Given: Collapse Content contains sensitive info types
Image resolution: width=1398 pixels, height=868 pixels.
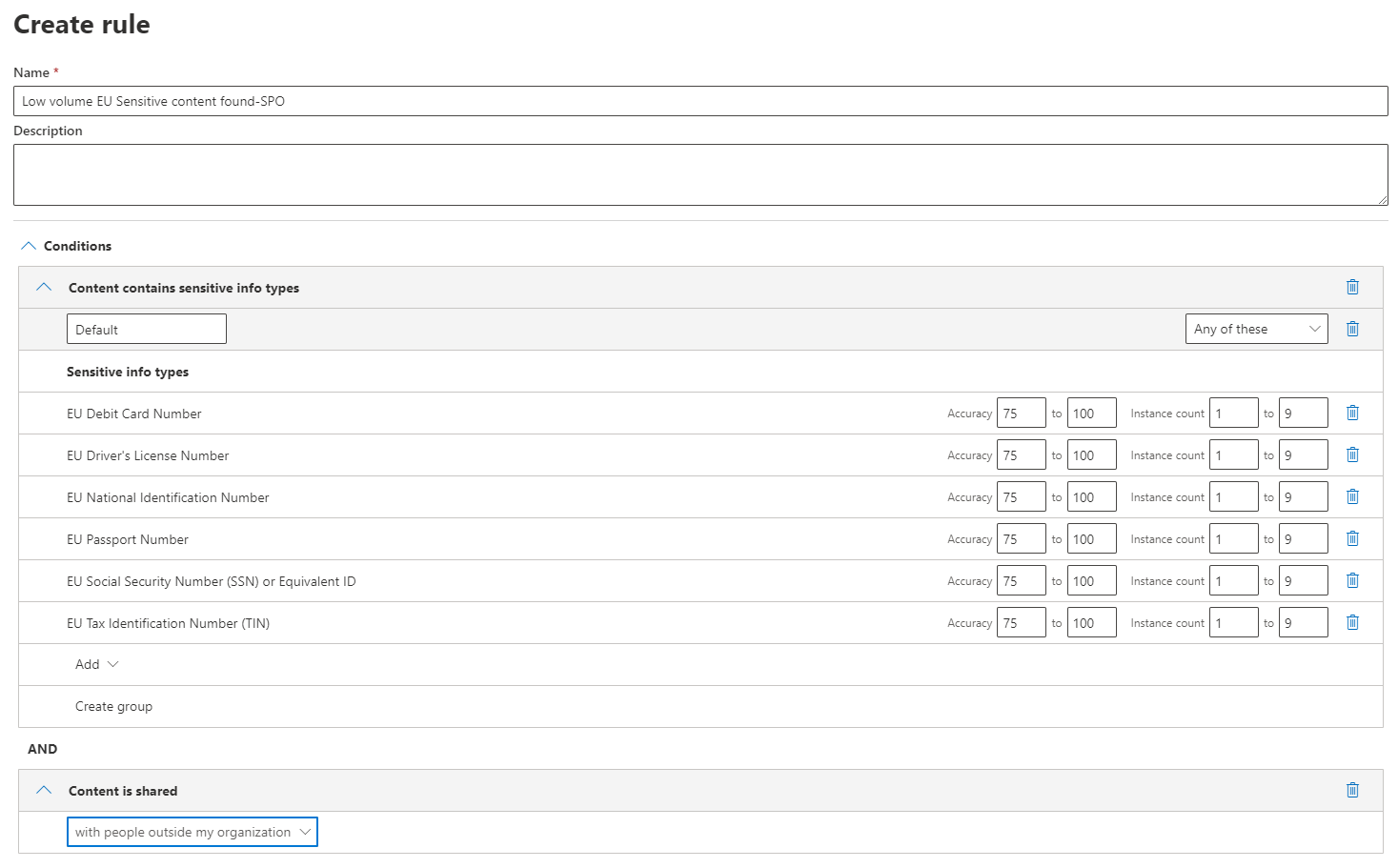Looking at the screenshot, I should pyautogui.click(x=44, y=288).
